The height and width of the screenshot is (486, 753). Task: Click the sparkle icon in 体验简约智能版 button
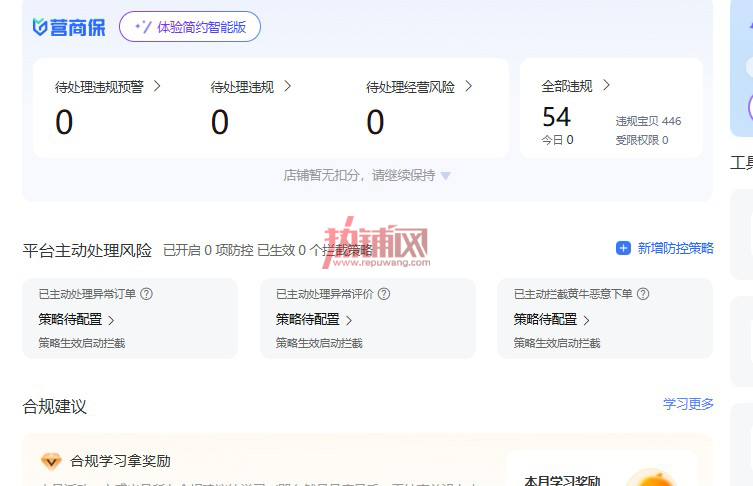point(143,27)
